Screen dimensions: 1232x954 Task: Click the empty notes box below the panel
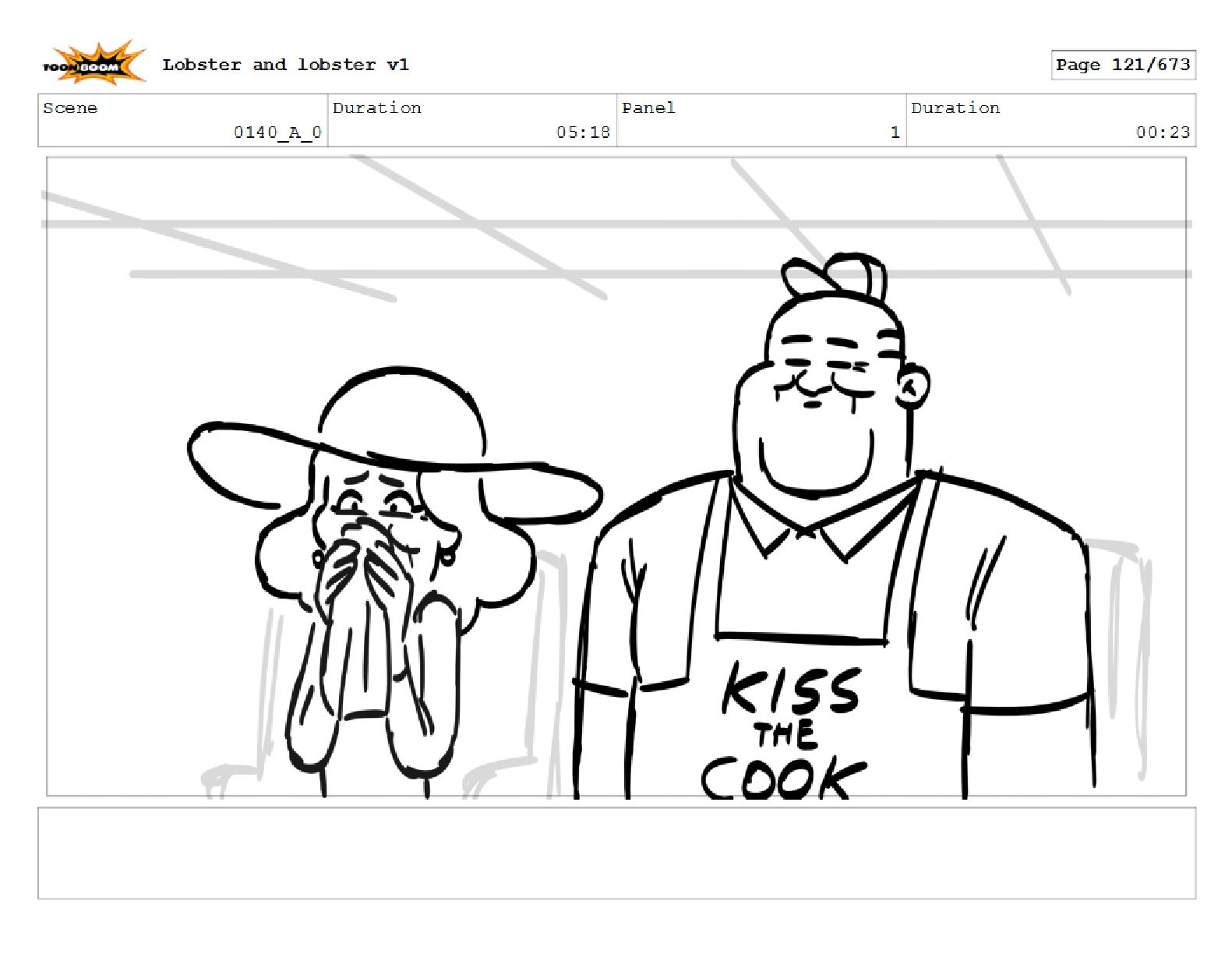616,853
